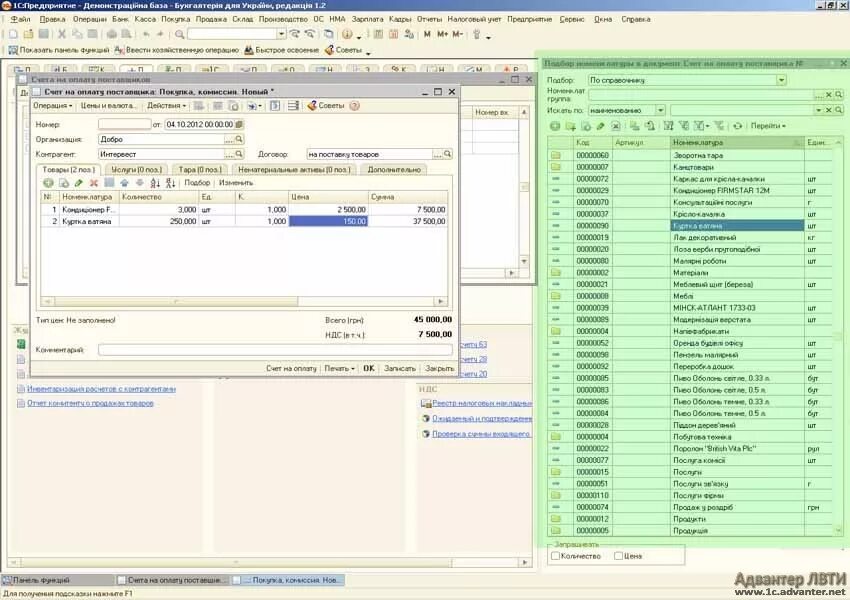The image size is (850, 600).
Task: Open the Искать по наименованию dropdown
Action: [660, 110]
